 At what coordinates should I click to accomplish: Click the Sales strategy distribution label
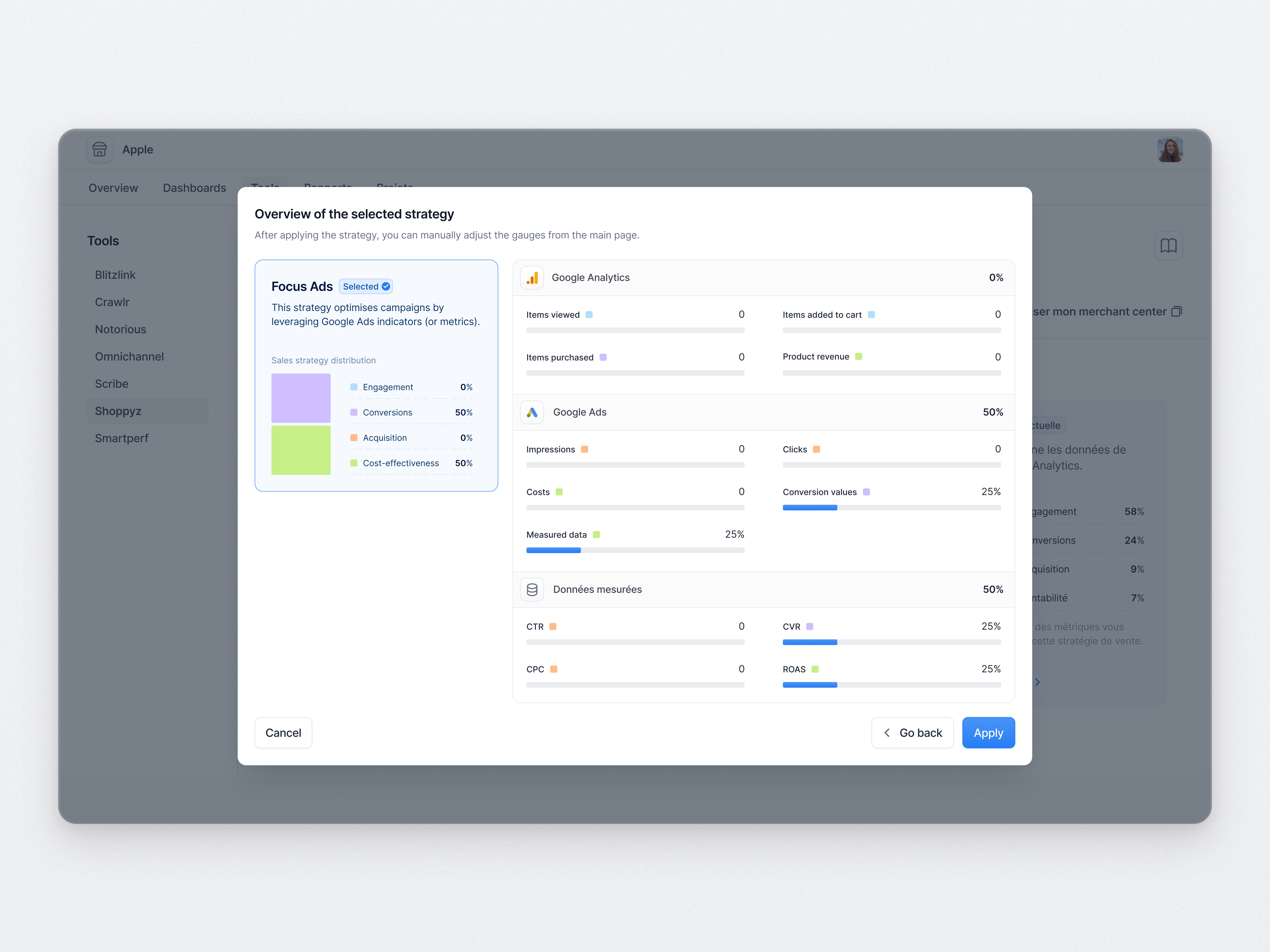click(x=324, y=360)
